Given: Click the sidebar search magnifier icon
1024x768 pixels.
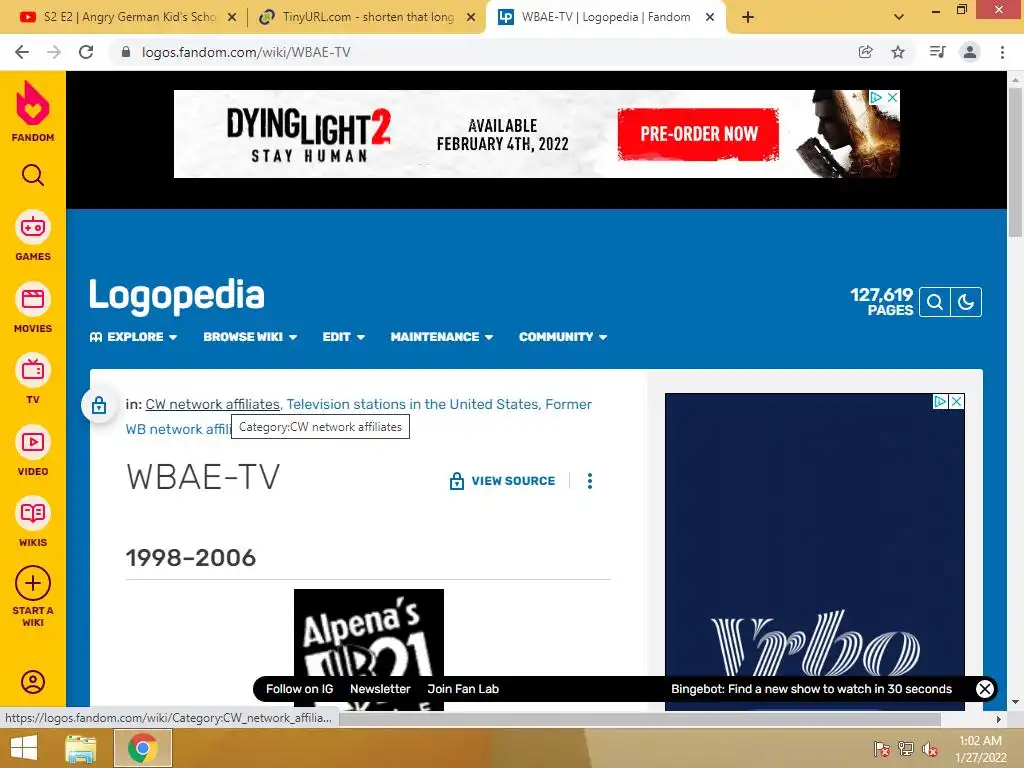Looking at the screenshot, I should click(33, 175).
